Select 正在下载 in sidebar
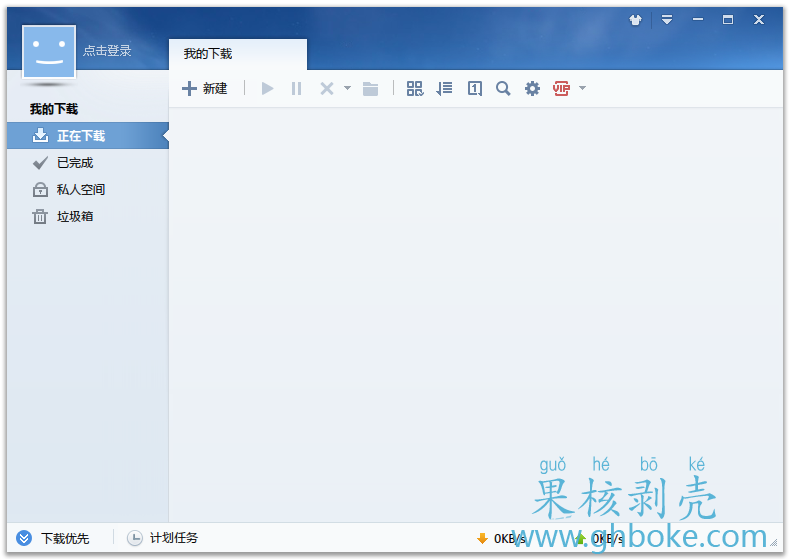Image resolution: width=790 pixels, height=559 pixels. coord(80,136)
